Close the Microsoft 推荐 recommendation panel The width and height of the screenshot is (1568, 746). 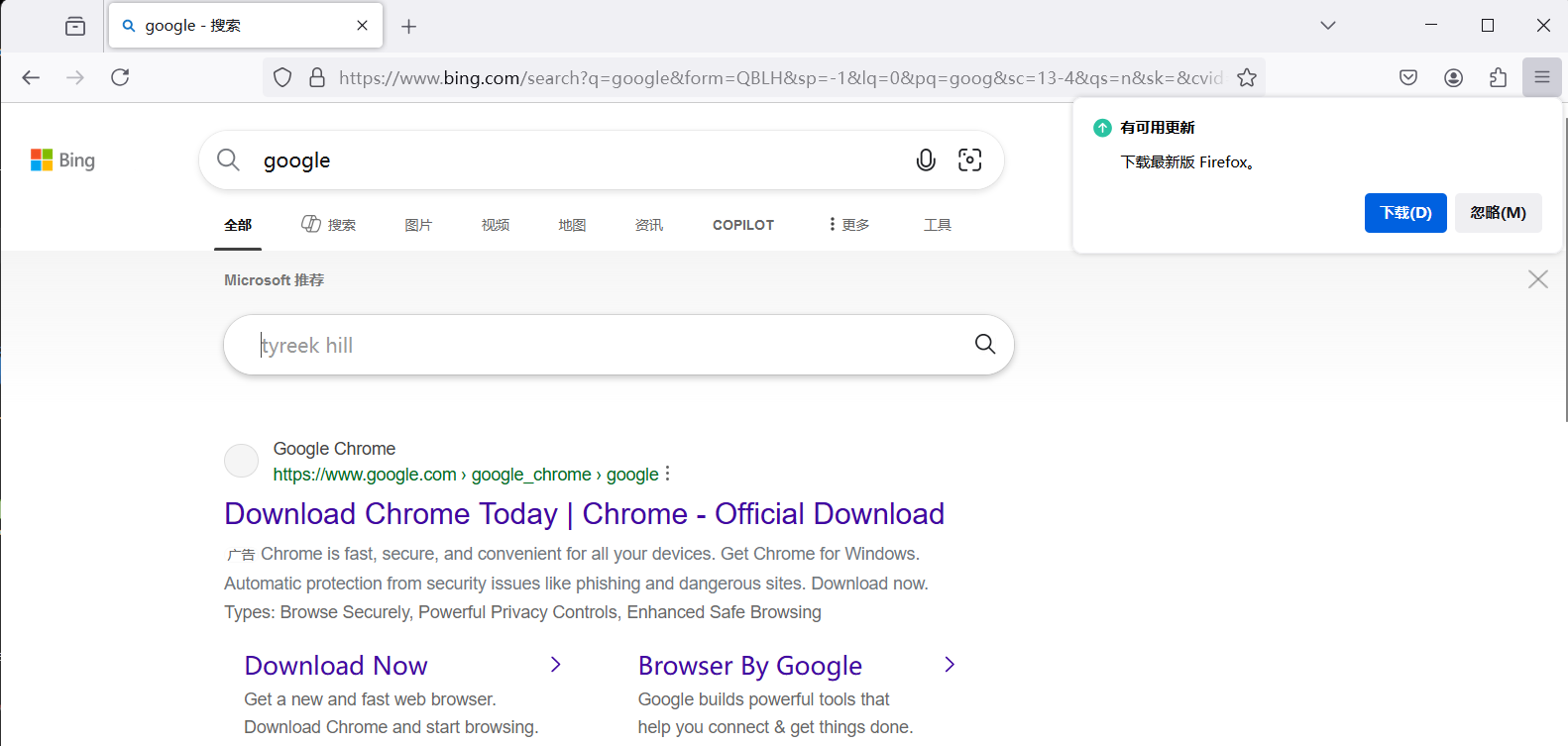(x=1537, y=279)
